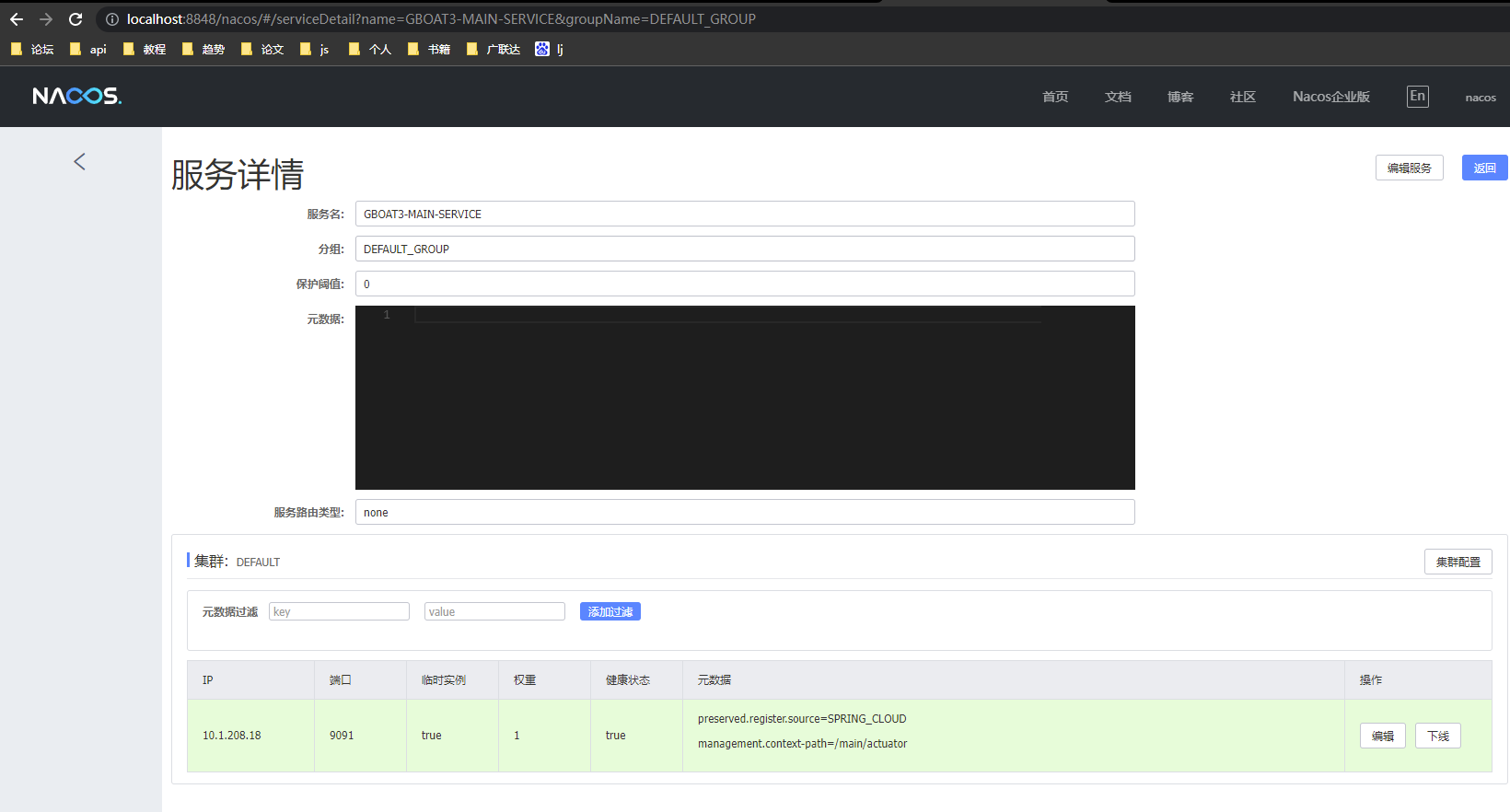The height and width of the screenshot is (812, 1510).
Task: Open the 个人 bookmark folder
Action: coord(370,50)
